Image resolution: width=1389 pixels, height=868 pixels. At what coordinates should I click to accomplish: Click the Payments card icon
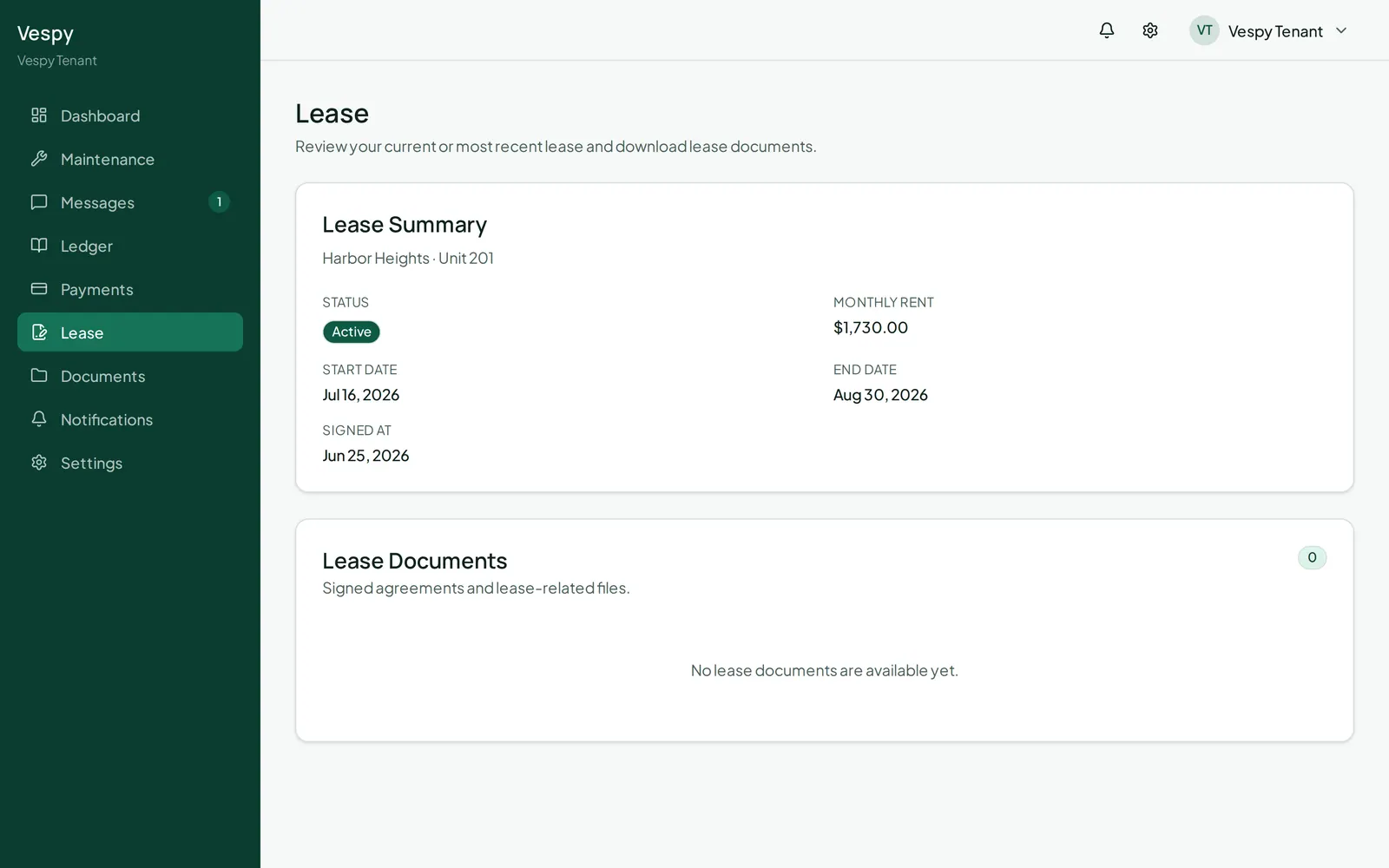pyautogui.click(x=39, y=289)
